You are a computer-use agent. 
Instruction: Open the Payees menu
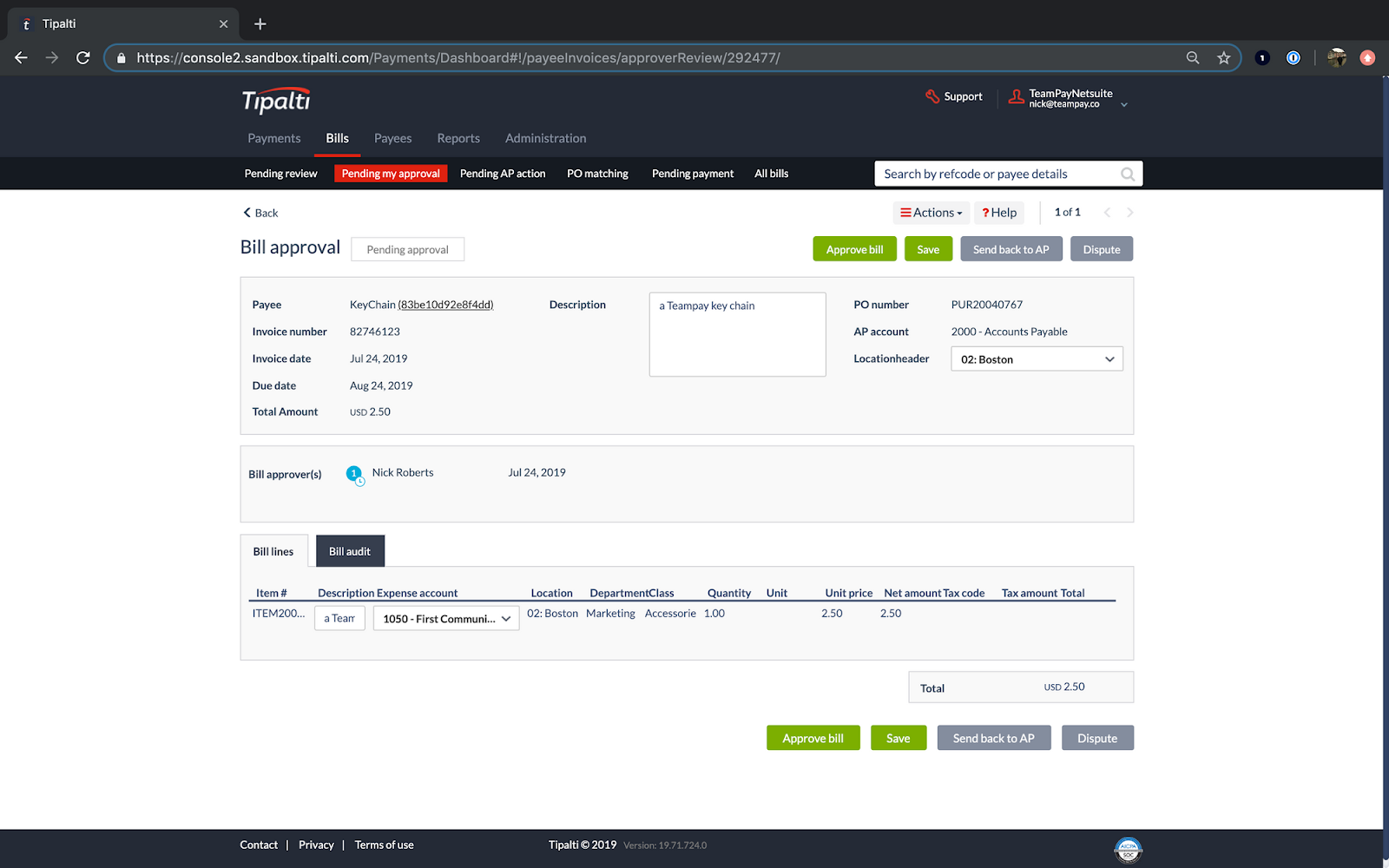[x=393, y=138]
